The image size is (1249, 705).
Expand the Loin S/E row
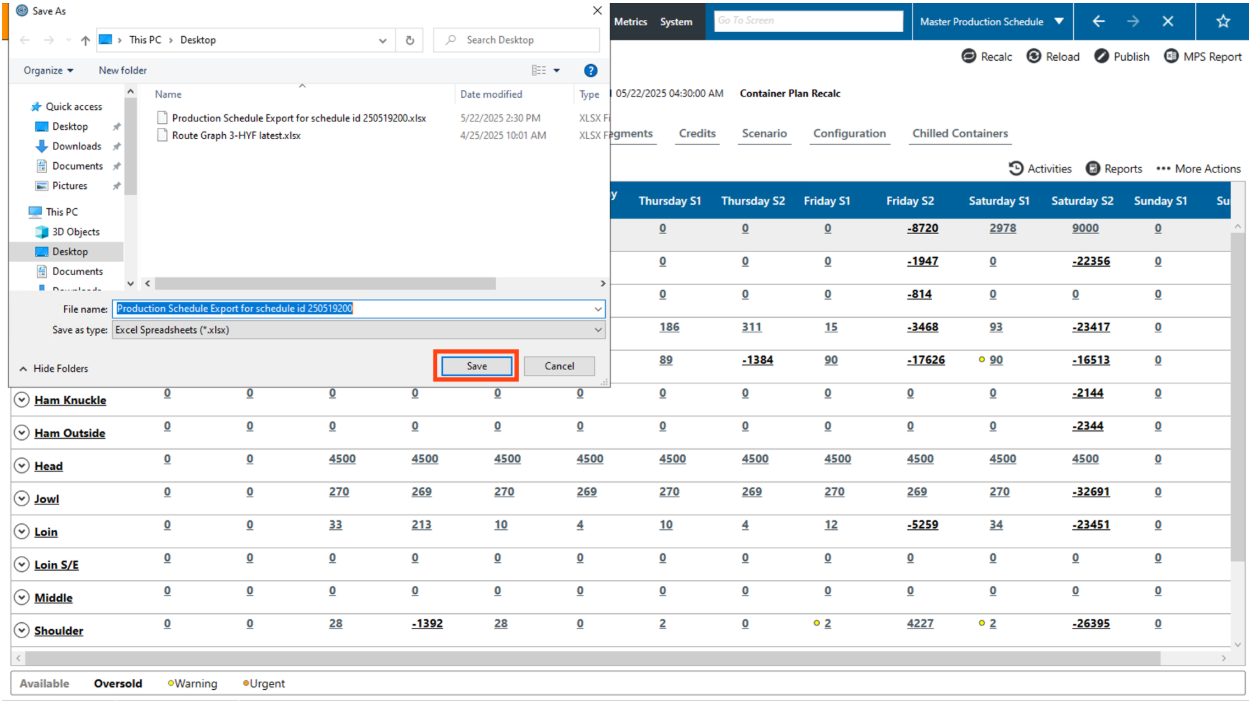tap(21, 565)
